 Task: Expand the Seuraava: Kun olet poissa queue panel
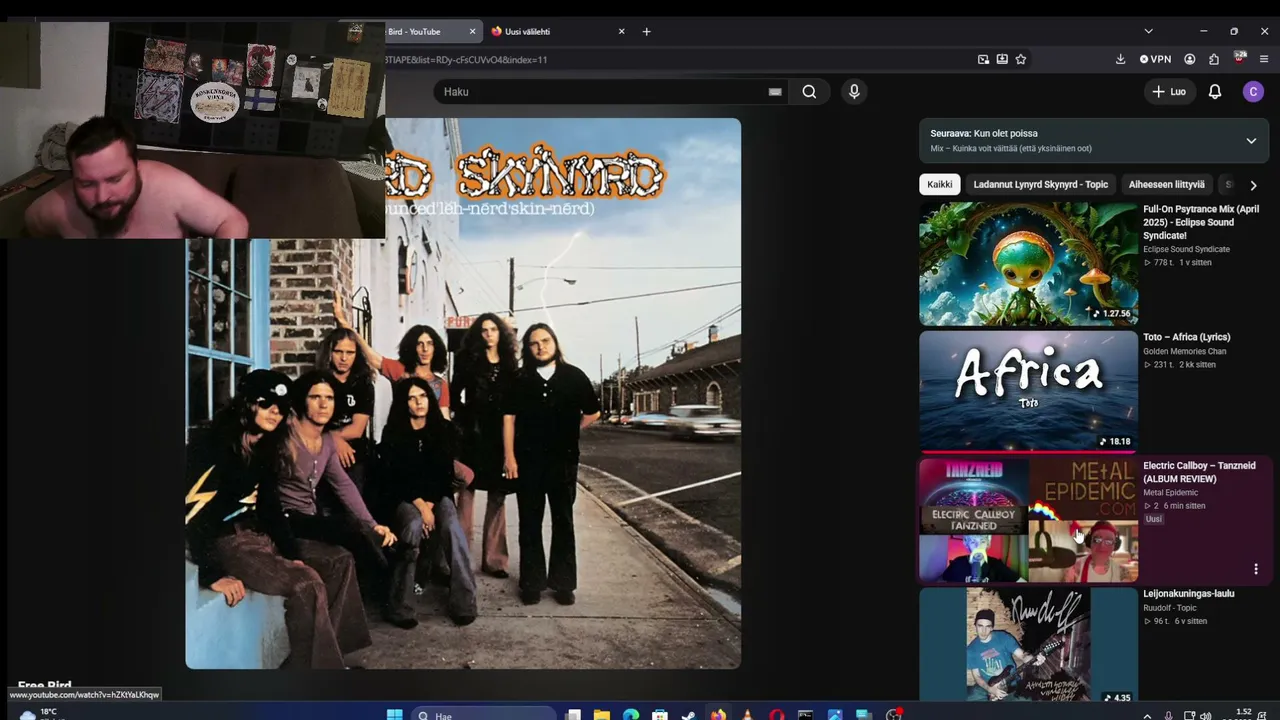point(1251,141)
